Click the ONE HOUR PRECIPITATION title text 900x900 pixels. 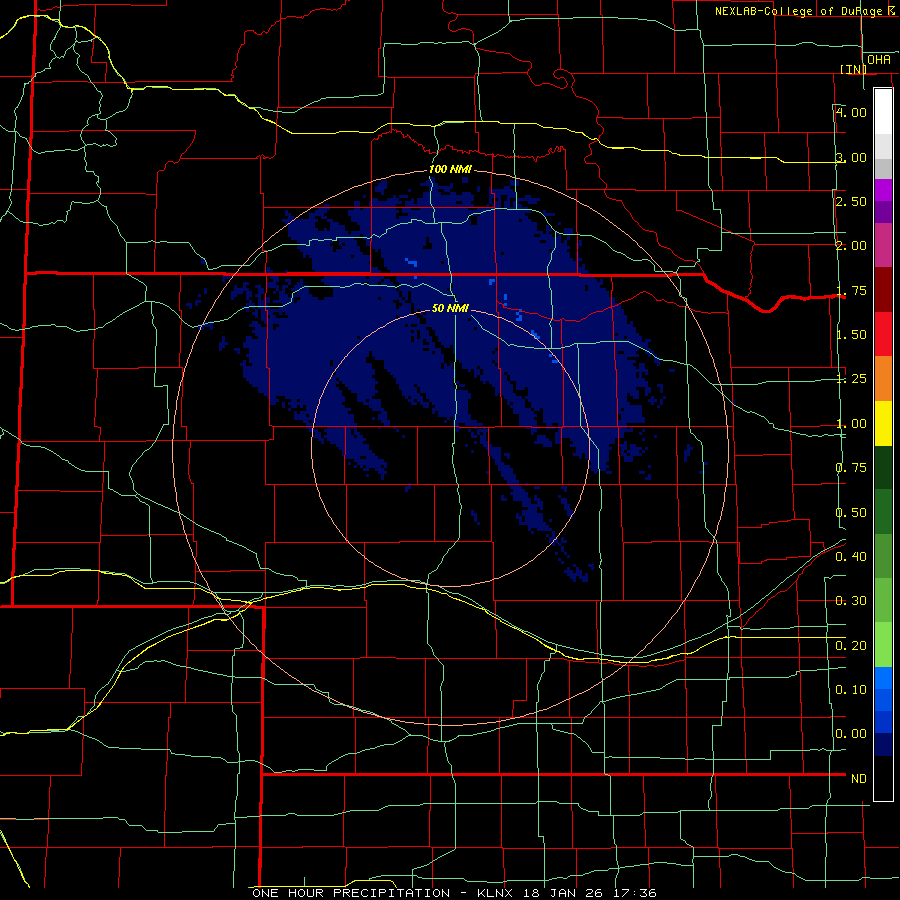tap(351, 893)
